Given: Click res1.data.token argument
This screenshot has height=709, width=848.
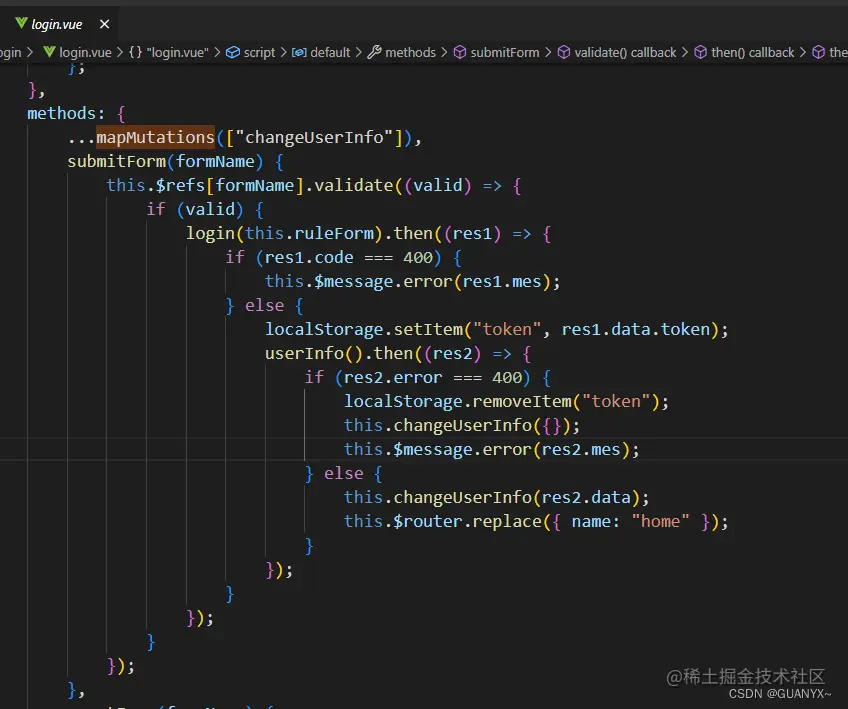Looking at the screenshot, I should (x=635, y=329).
